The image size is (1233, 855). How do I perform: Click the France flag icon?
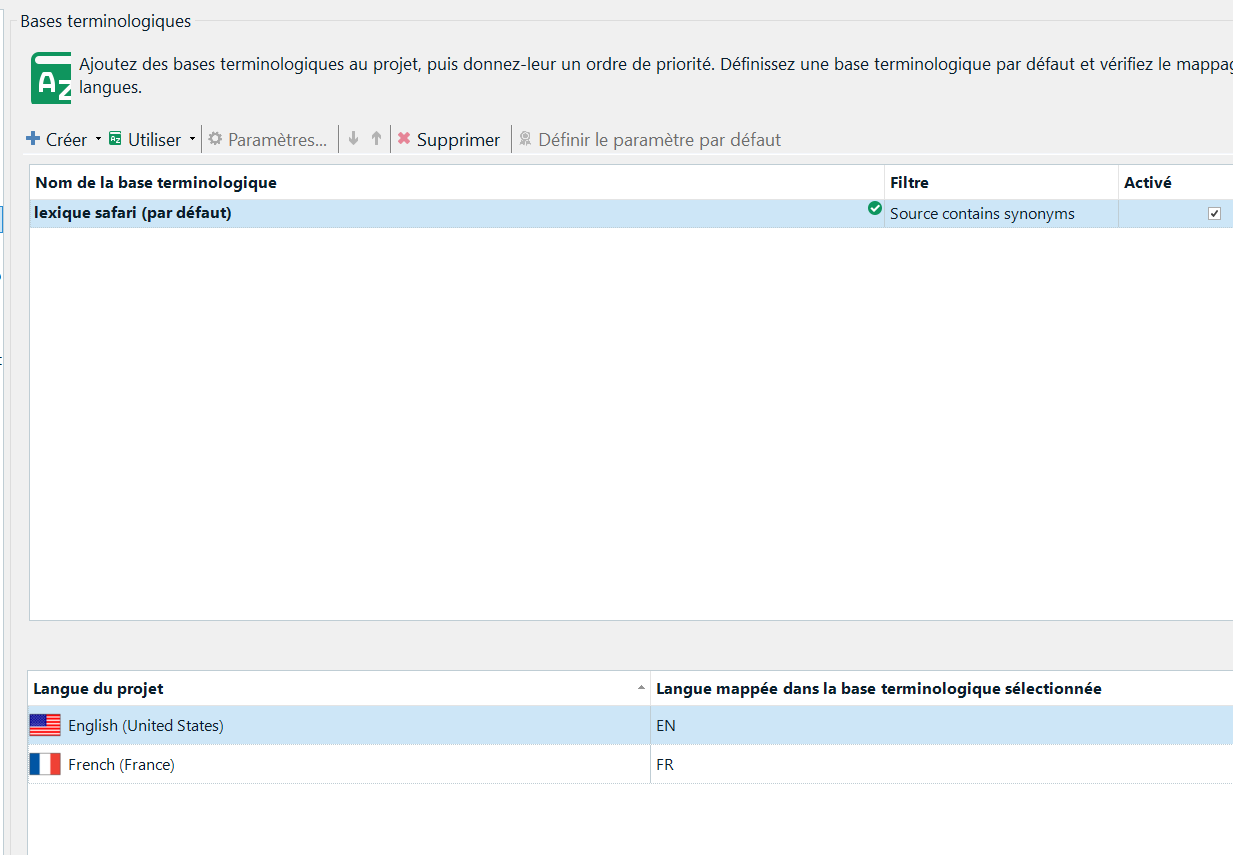45,764
